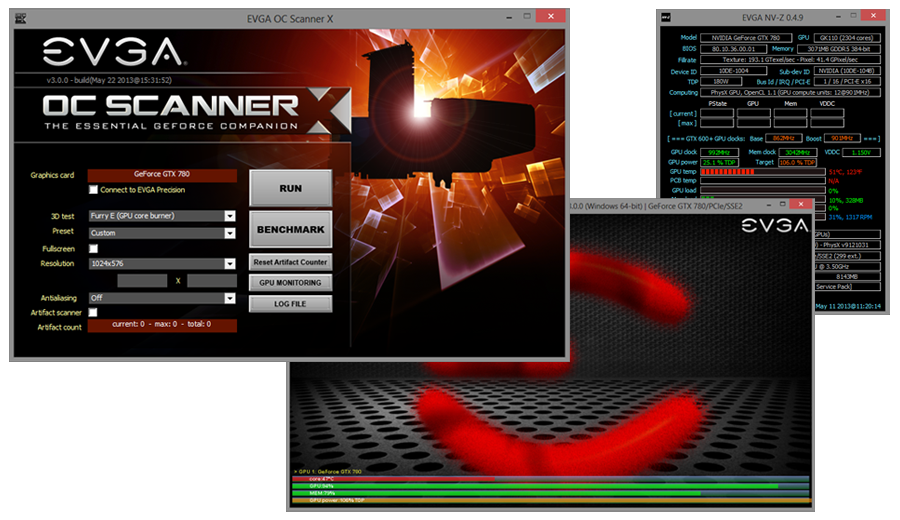
Task: Open GPU MONITORING
Action: tap(290, 283)
